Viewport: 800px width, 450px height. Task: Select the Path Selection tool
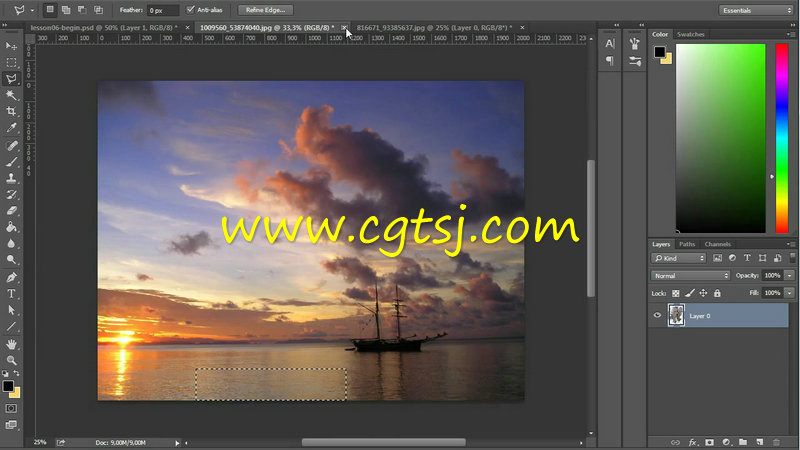(x=11, y=310)
